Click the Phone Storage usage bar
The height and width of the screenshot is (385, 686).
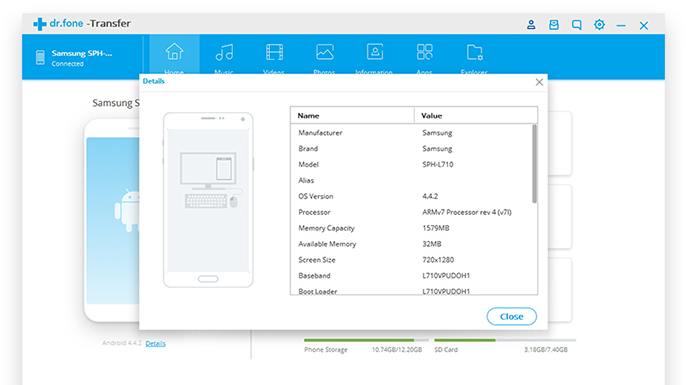366,340
